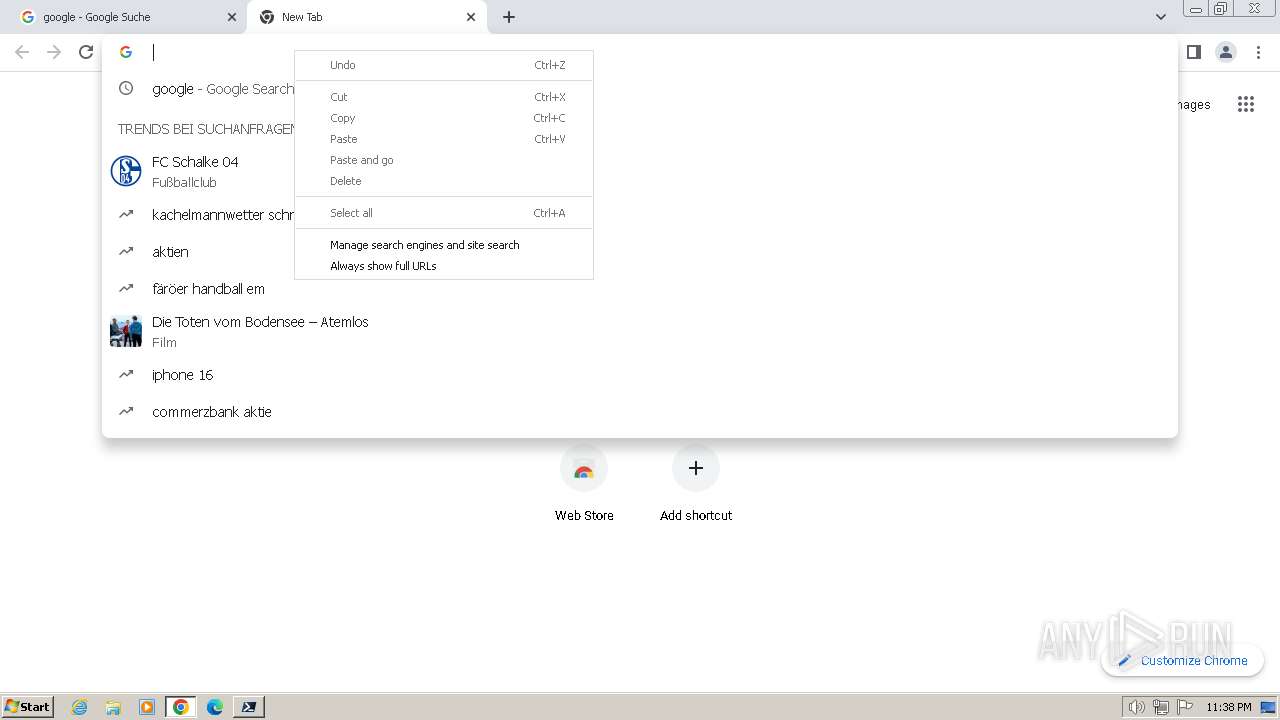Click trend icon beside commerzbank aktie
The image size is (1280, 720).
[x=126, y=411]
